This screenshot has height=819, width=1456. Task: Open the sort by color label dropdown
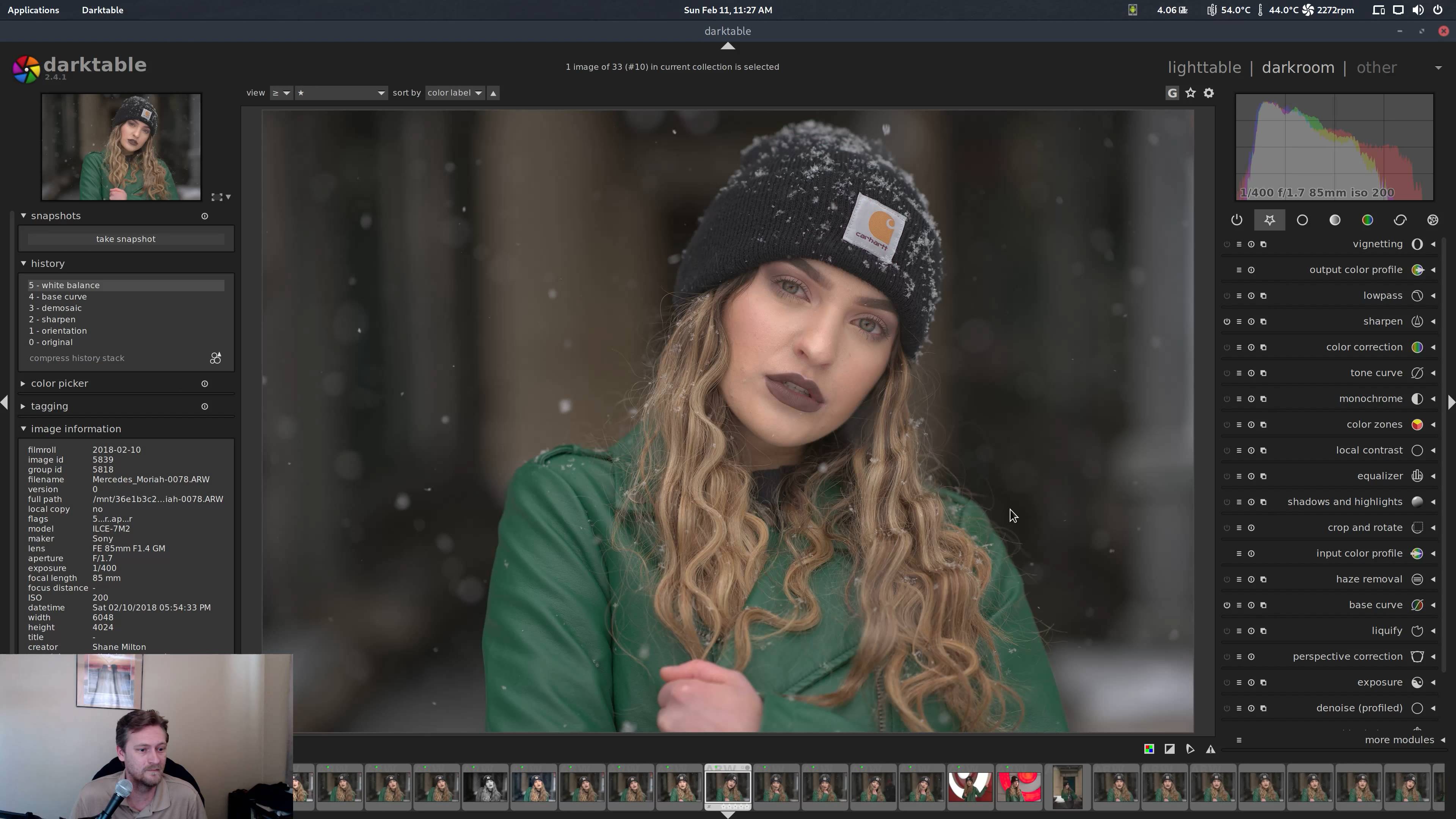455,93
